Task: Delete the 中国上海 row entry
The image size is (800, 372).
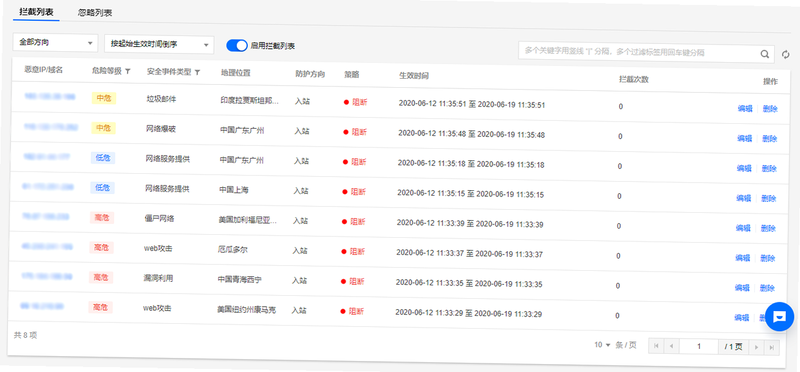Action: point(768,199)
